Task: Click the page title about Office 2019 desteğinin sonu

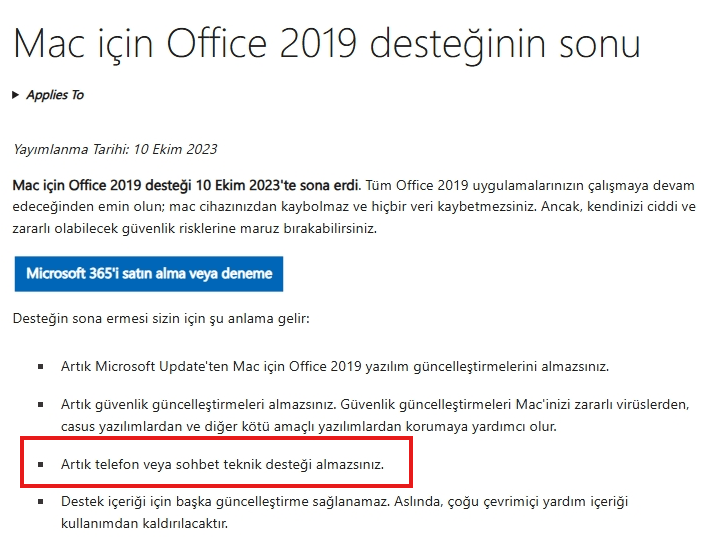Action: click(327, 45)
